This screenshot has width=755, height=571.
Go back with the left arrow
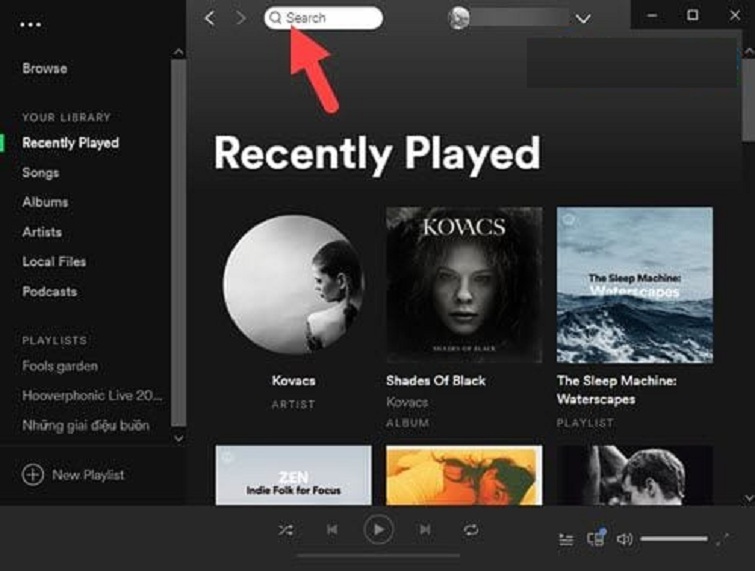[x=209, y=18]
